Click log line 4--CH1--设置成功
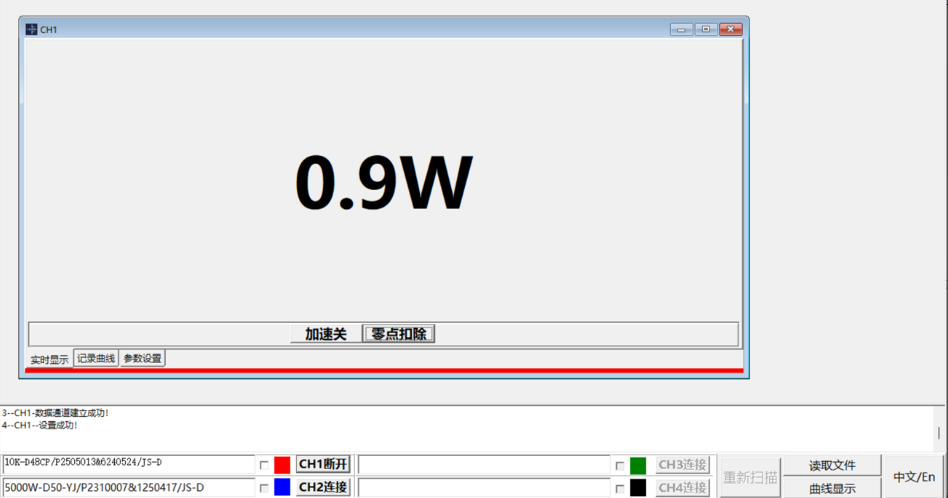This screenshot has width=948, height=498. click(x=39, y=425)
